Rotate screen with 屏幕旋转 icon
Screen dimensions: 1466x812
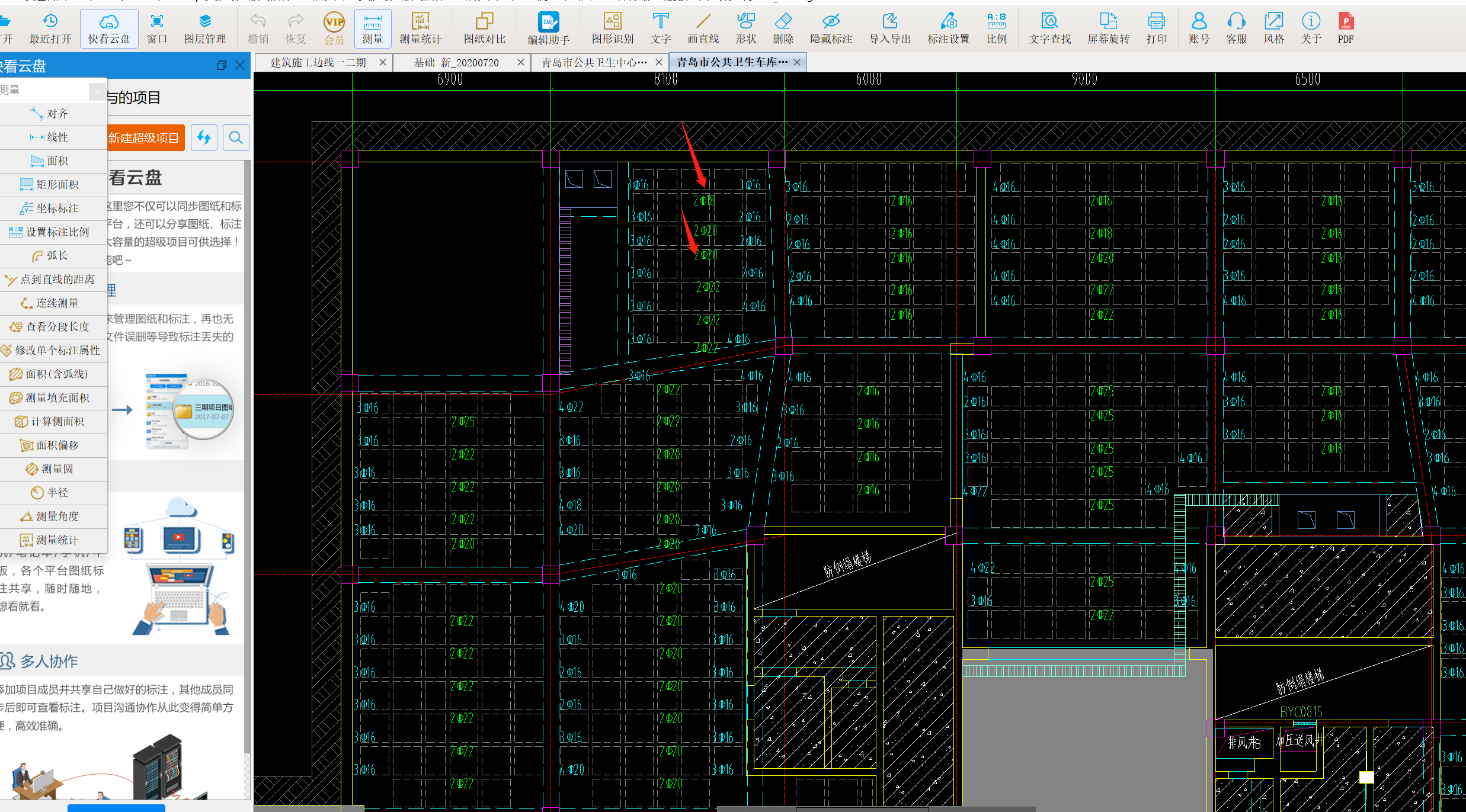(1108, 28)
